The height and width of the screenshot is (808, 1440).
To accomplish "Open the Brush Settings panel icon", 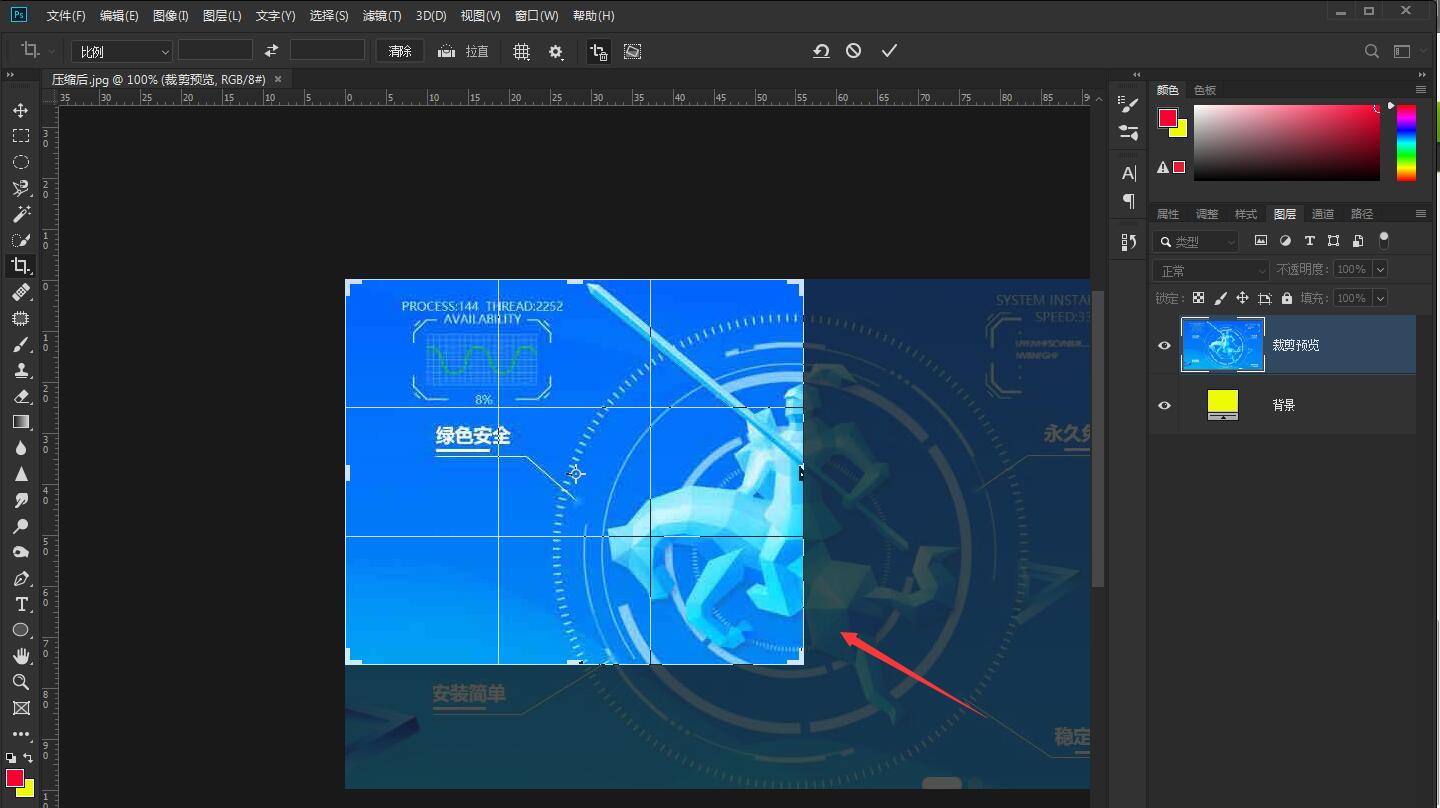I will [1129, 105].
